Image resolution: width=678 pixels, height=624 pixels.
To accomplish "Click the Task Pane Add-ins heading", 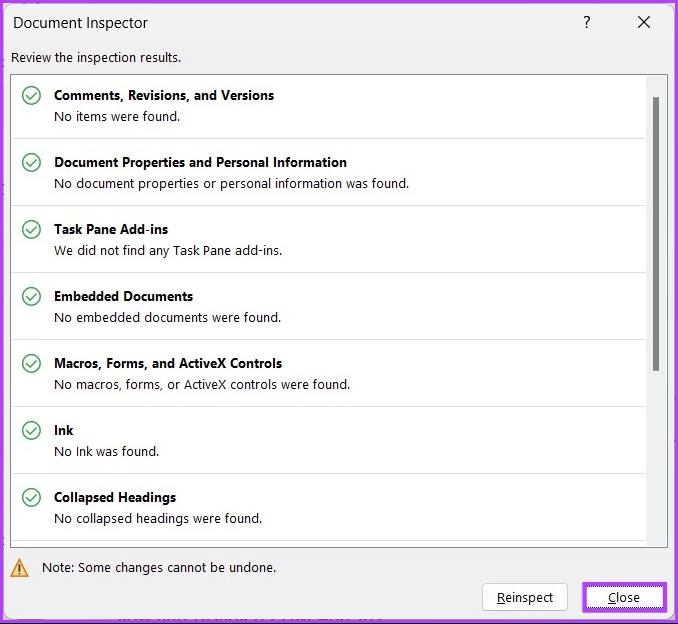I will click(x=110, y=230).
